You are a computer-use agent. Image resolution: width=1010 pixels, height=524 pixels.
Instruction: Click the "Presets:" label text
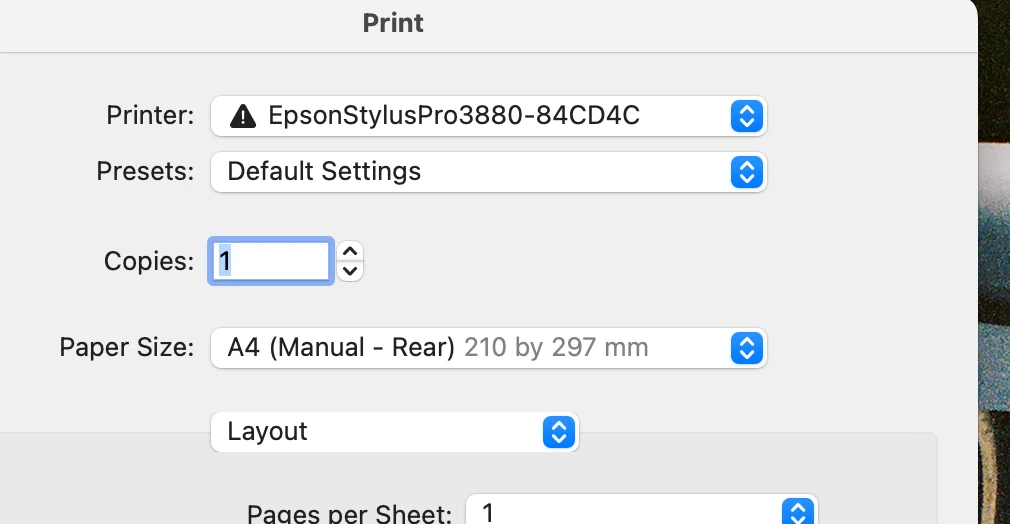145,171
